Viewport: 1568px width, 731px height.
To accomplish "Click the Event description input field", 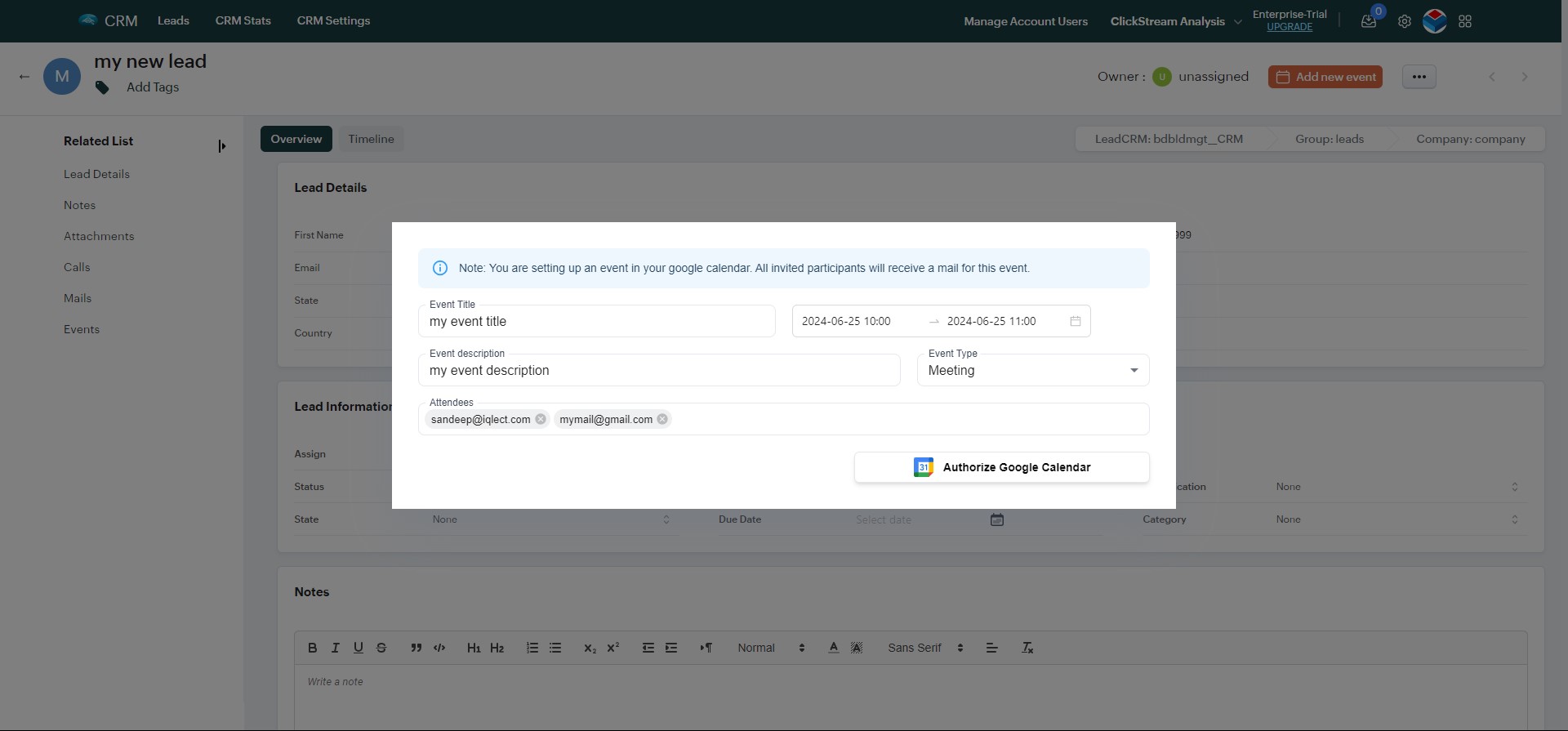I will (659, 370).
